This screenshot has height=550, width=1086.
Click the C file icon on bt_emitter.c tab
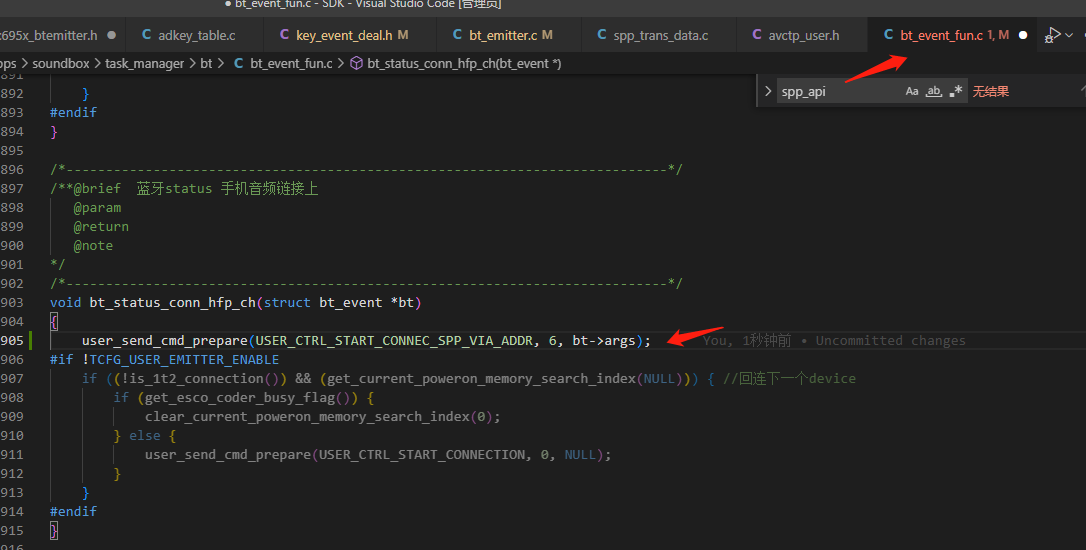[458, 35]
